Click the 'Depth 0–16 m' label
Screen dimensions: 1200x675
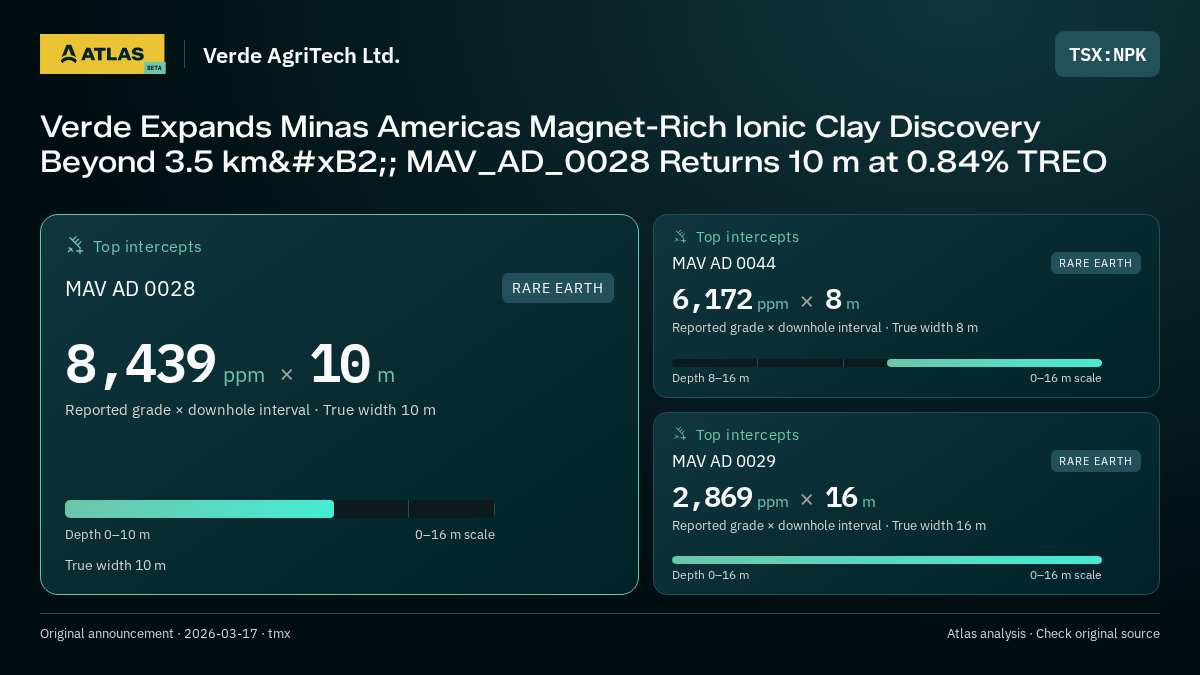[x=710, y=575]
